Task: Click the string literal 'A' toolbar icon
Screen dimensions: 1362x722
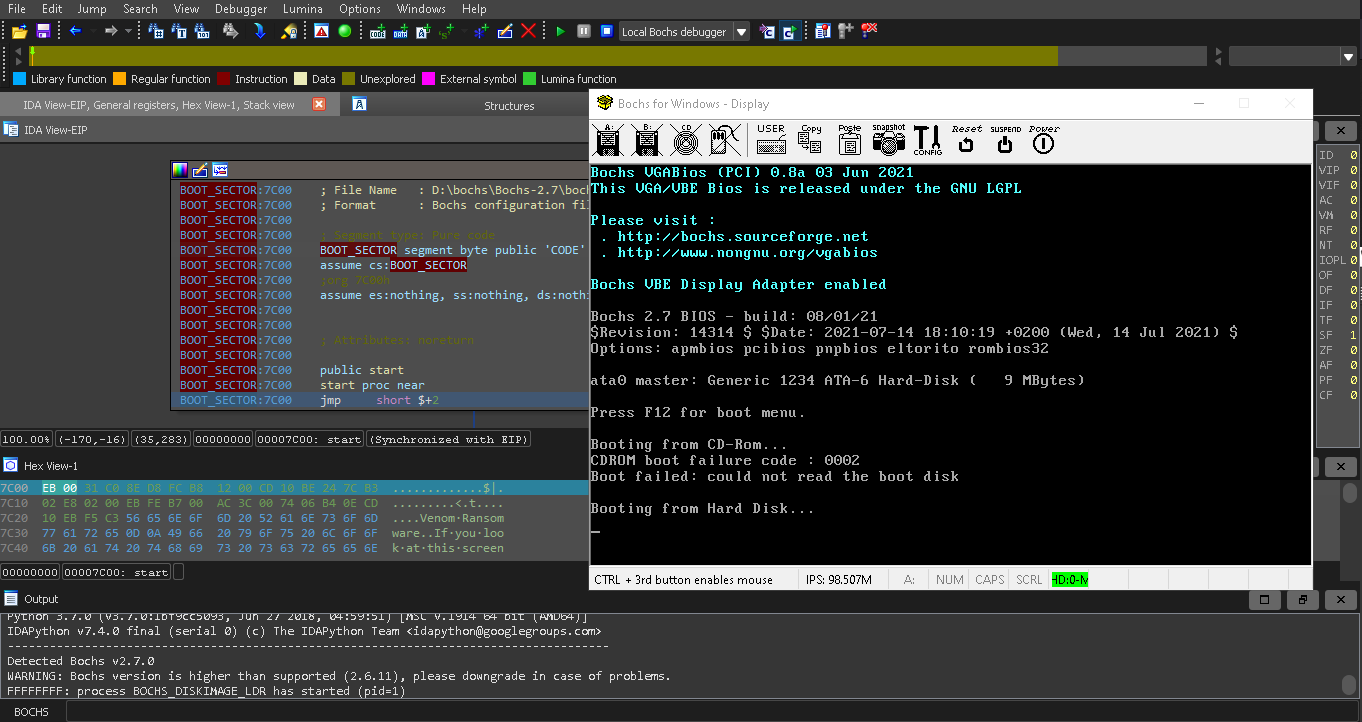Action: (x=423, y=31)
